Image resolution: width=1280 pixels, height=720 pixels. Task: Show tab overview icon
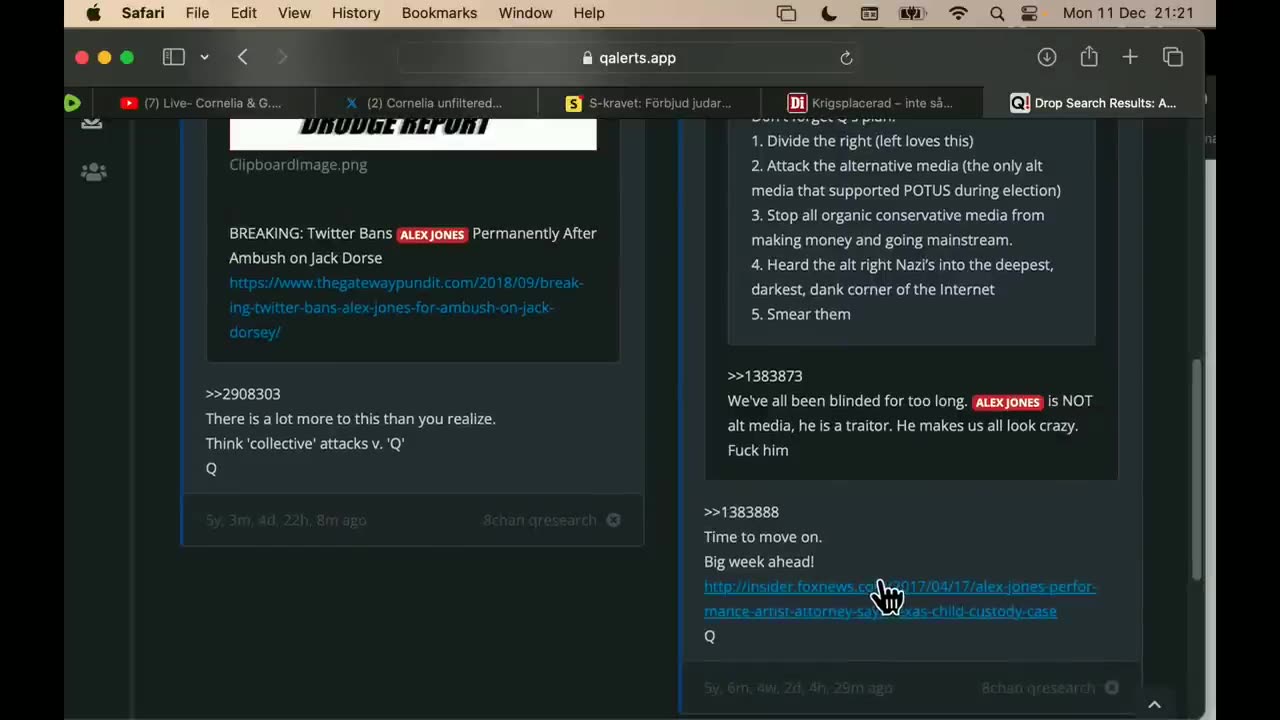point(1173,57)
